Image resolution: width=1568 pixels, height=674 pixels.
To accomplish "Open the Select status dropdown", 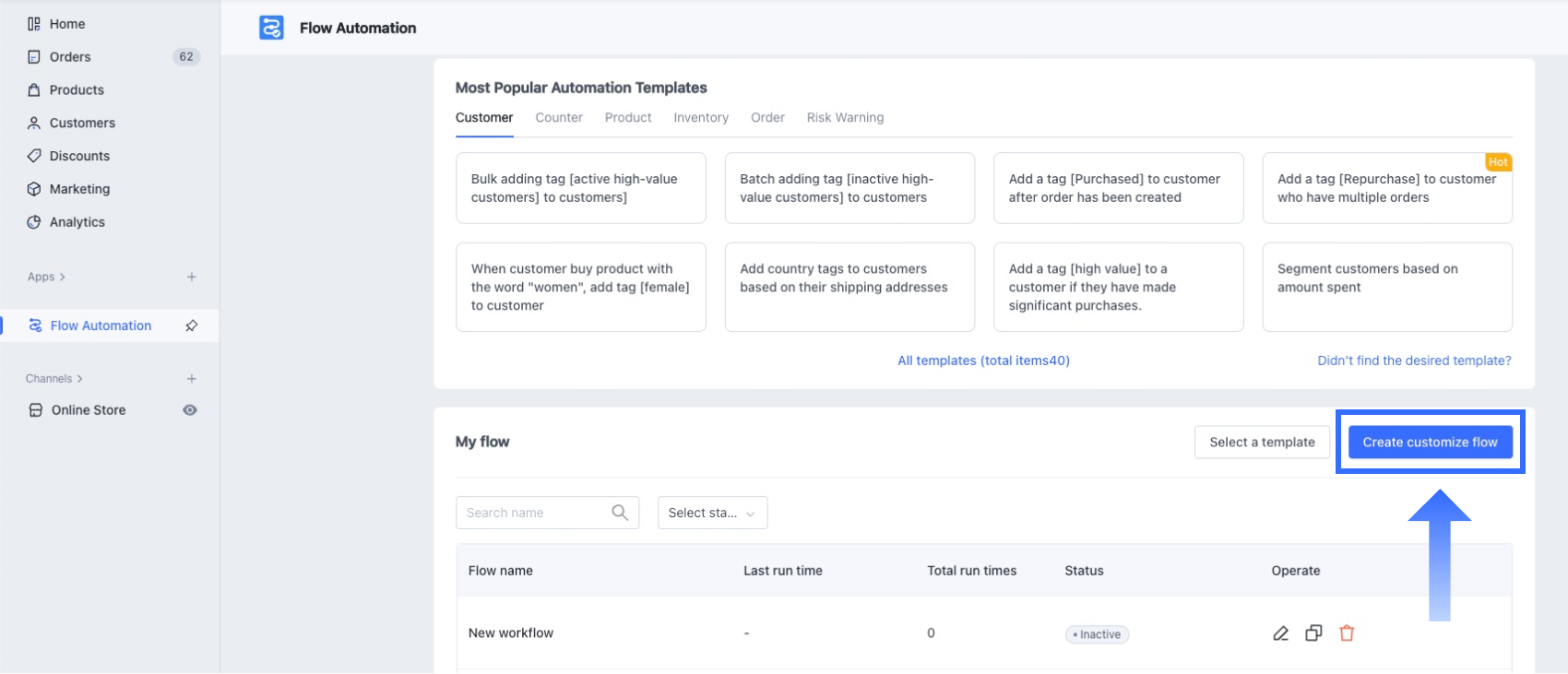I will point(712,513).
